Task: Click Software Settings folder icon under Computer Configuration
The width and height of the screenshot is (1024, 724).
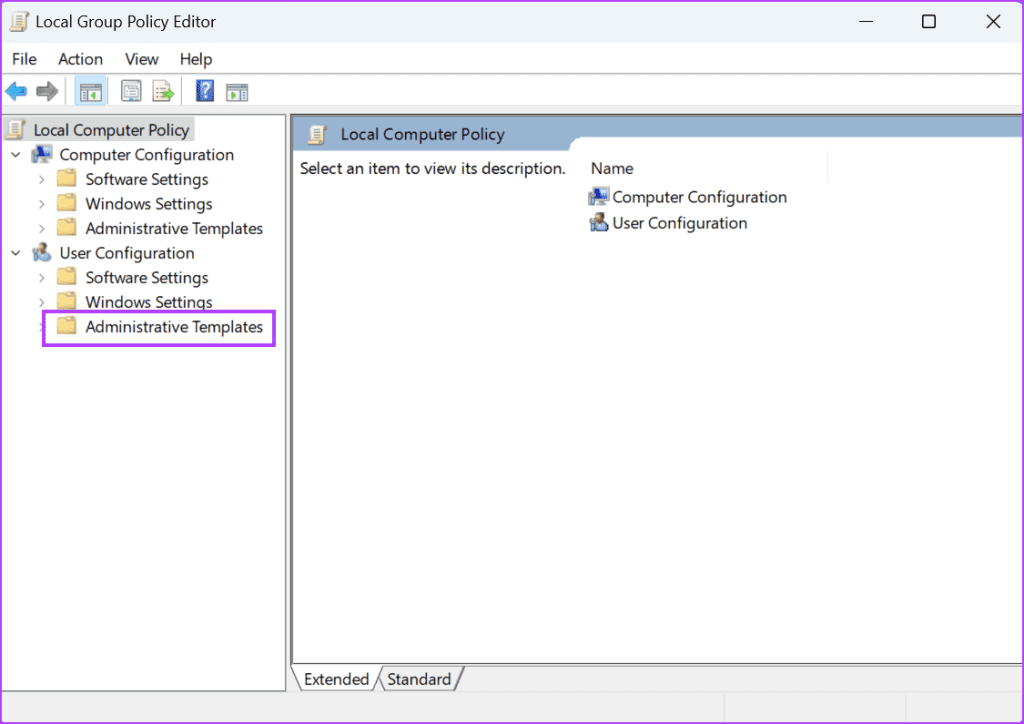Action: pyautogui.click(x=67, y=178)
